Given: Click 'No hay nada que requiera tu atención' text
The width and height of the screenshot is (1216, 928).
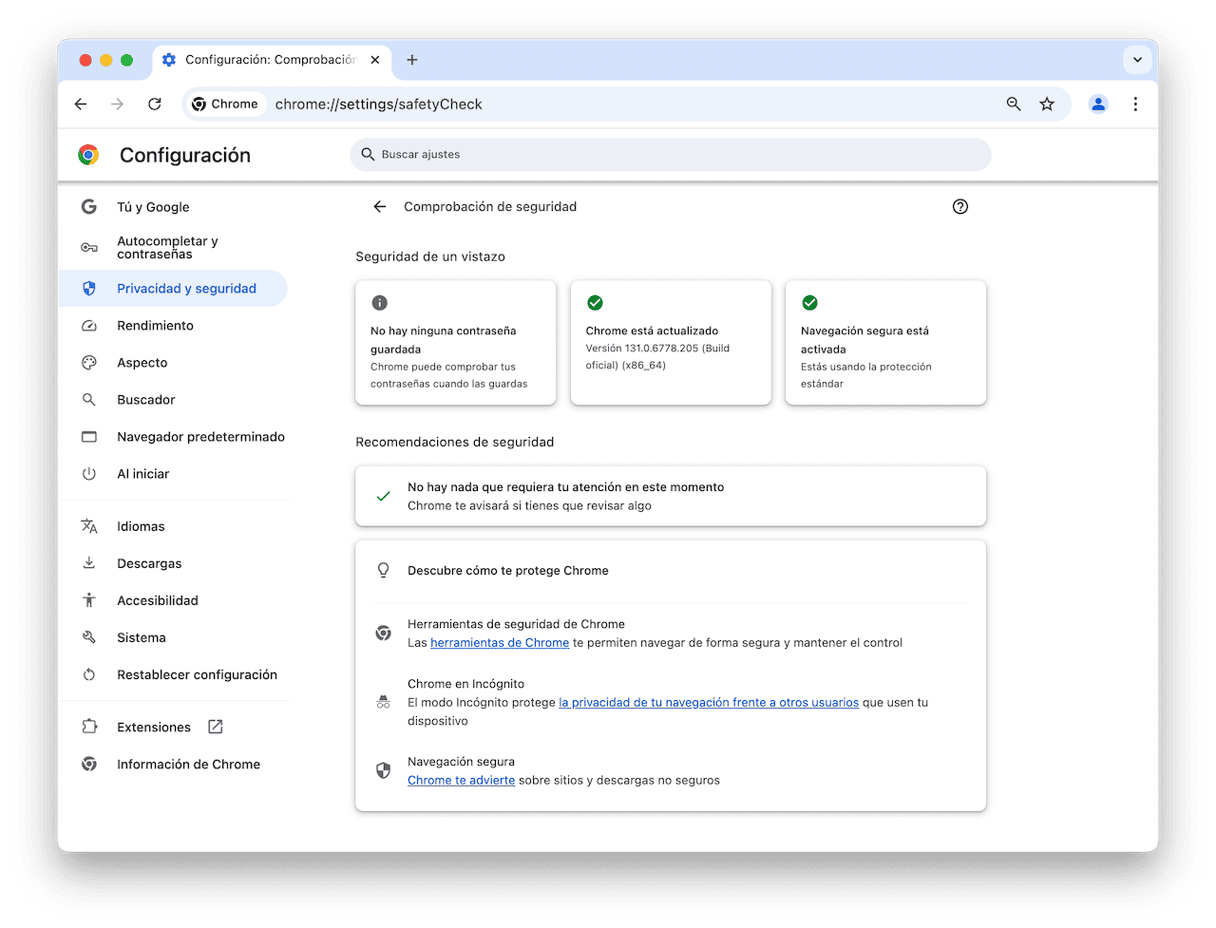Looking at the screenshot, I should click(566, 488).
